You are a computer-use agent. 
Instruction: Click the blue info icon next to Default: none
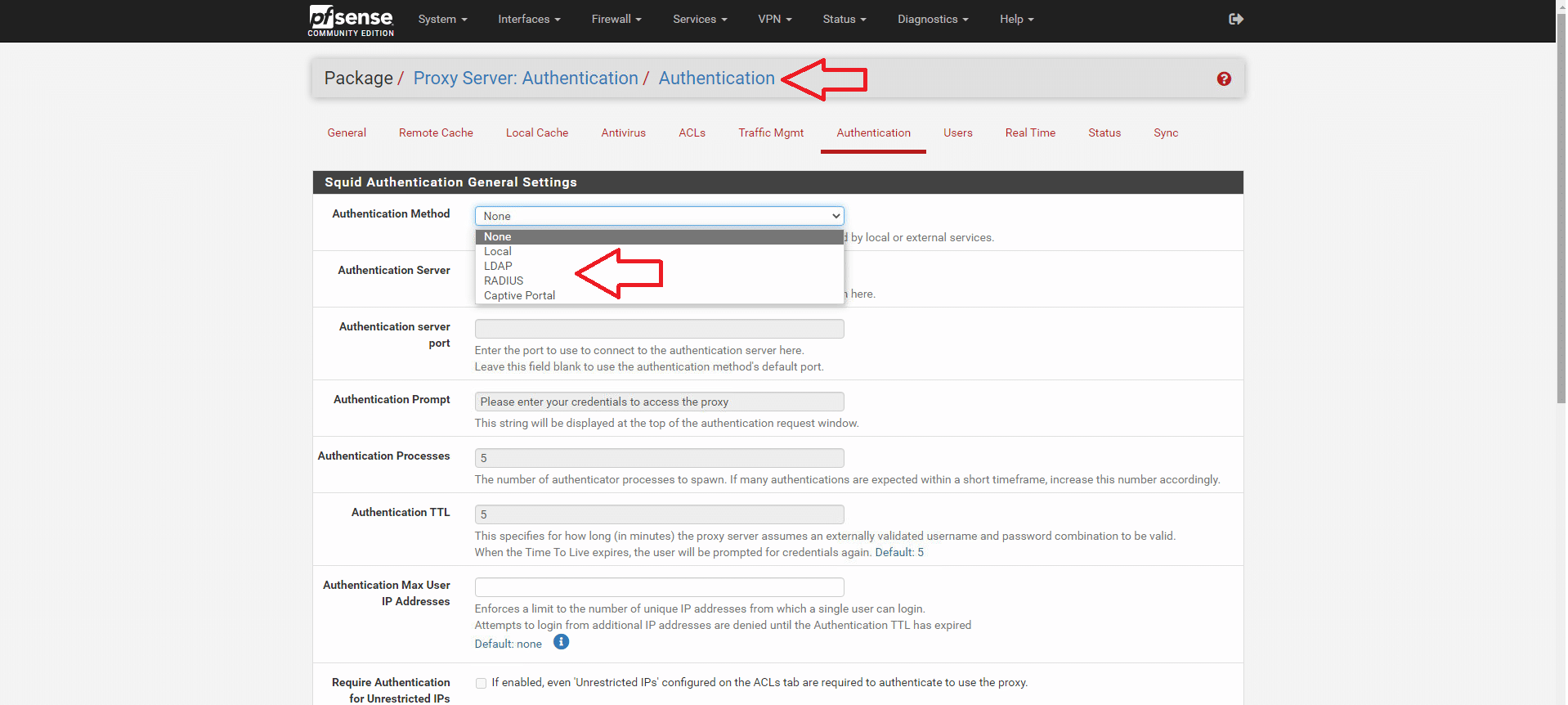coord(561,642)
